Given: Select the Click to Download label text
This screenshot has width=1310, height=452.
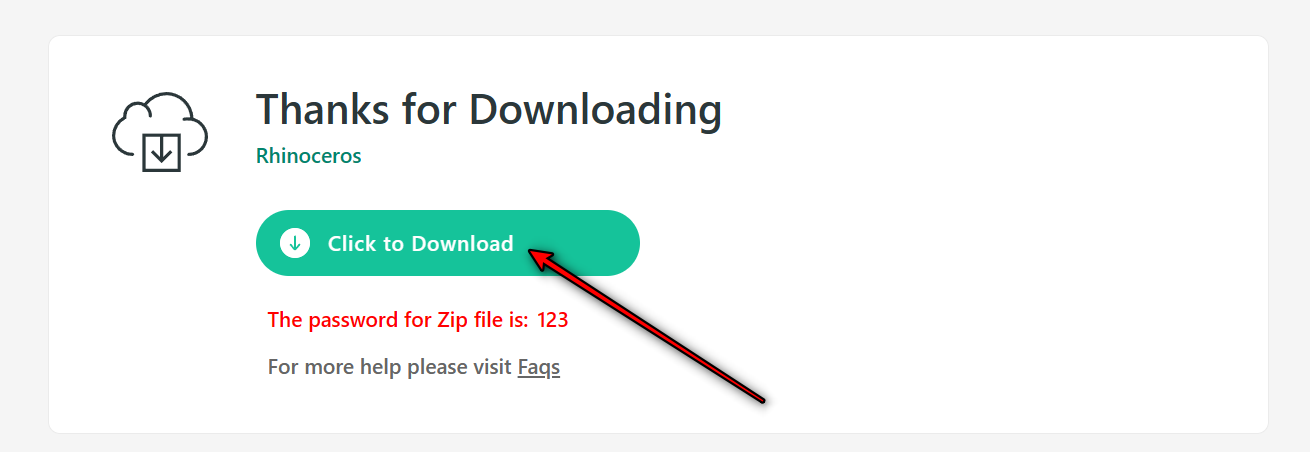Looking at the screenshot, I should pyautogui.click(x=421, y=243).
